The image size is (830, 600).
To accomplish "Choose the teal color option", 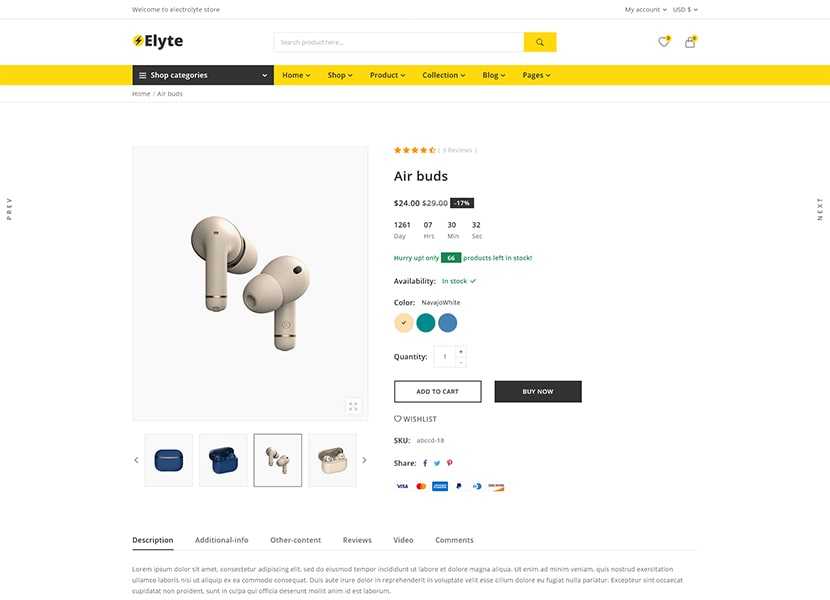I will coord(426,323).
